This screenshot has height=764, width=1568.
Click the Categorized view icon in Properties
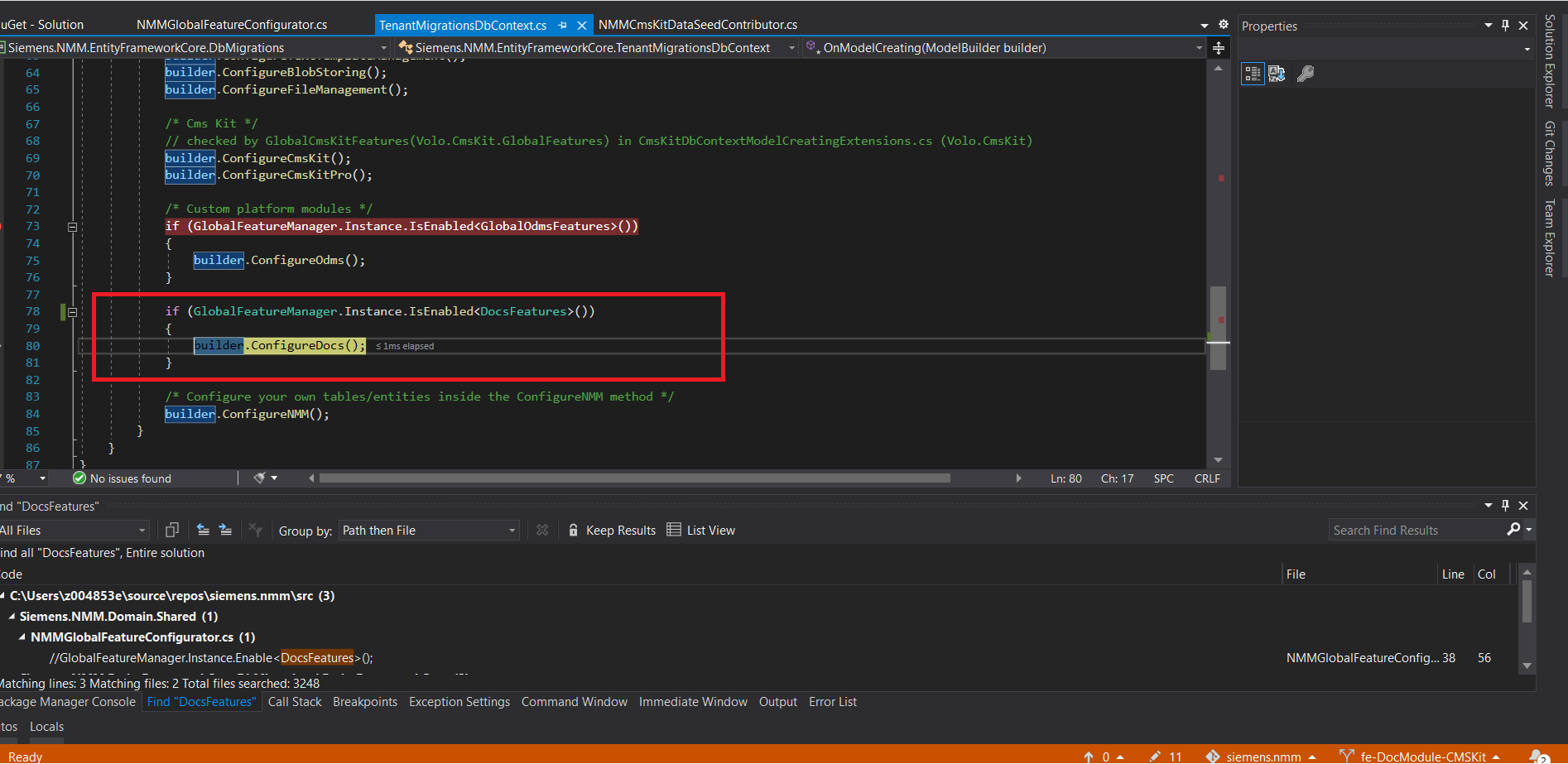[x=1253, y=74]
